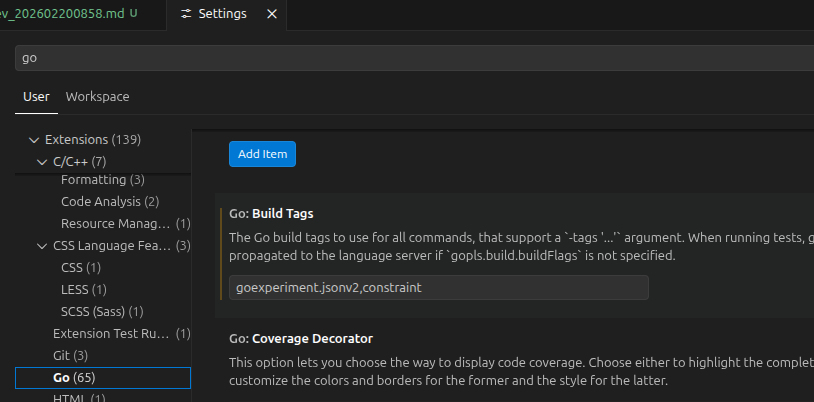The height and width of the screenshot is (402, 814).
Task: Click the Settings tab icon
Action: tap(187, 15)
